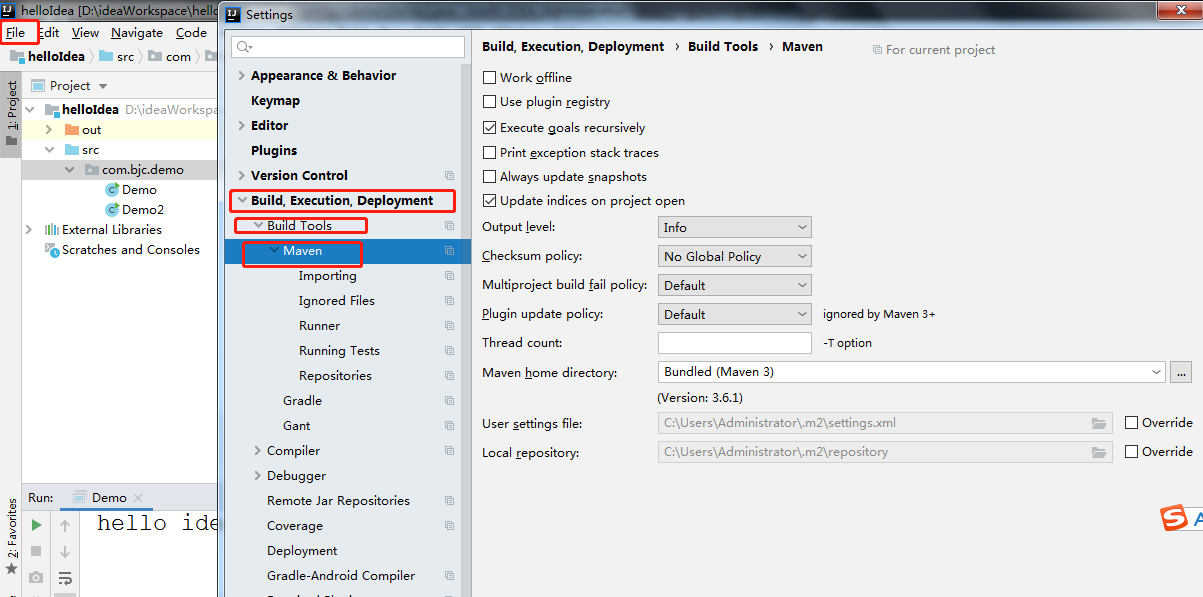1203x597 pixels.
Task: Open the View menu
Action: coord(85,33)
